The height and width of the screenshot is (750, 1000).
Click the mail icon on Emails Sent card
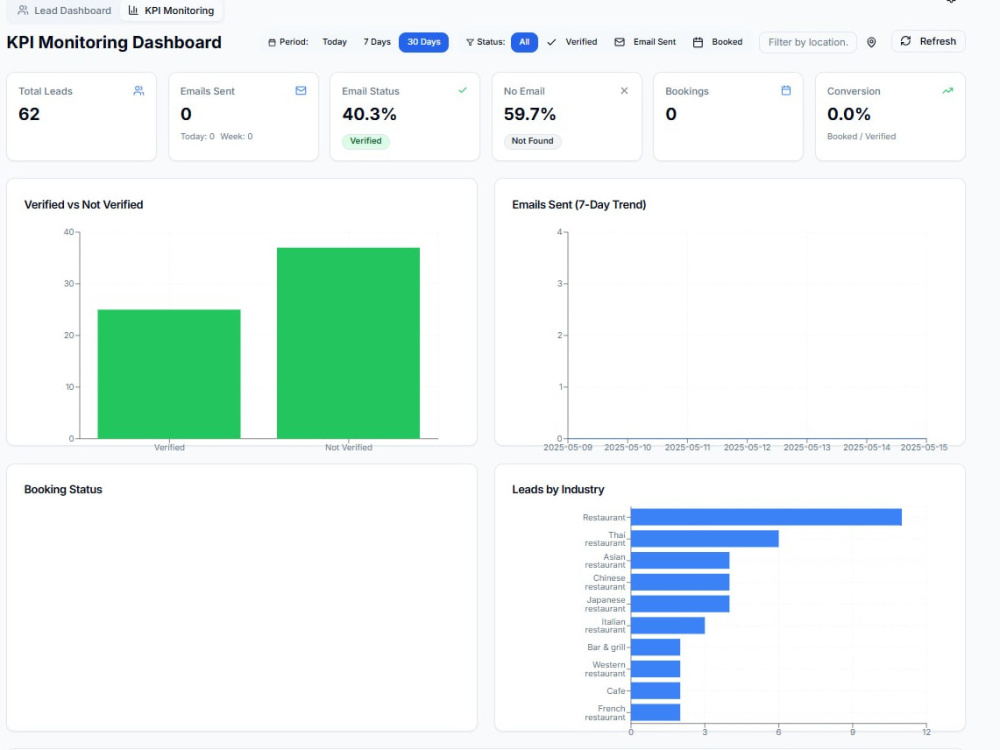point(301,91)
